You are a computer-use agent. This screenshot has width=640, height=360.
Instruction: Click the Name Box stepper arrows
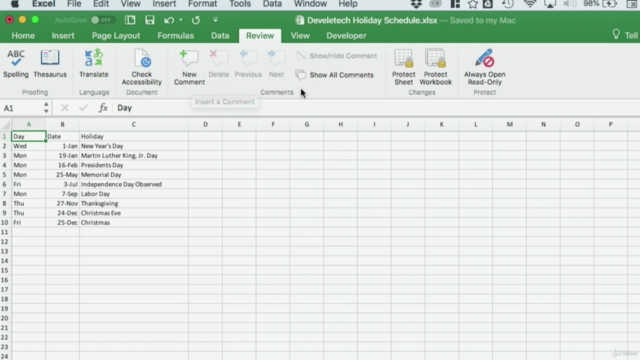(46, 108)
